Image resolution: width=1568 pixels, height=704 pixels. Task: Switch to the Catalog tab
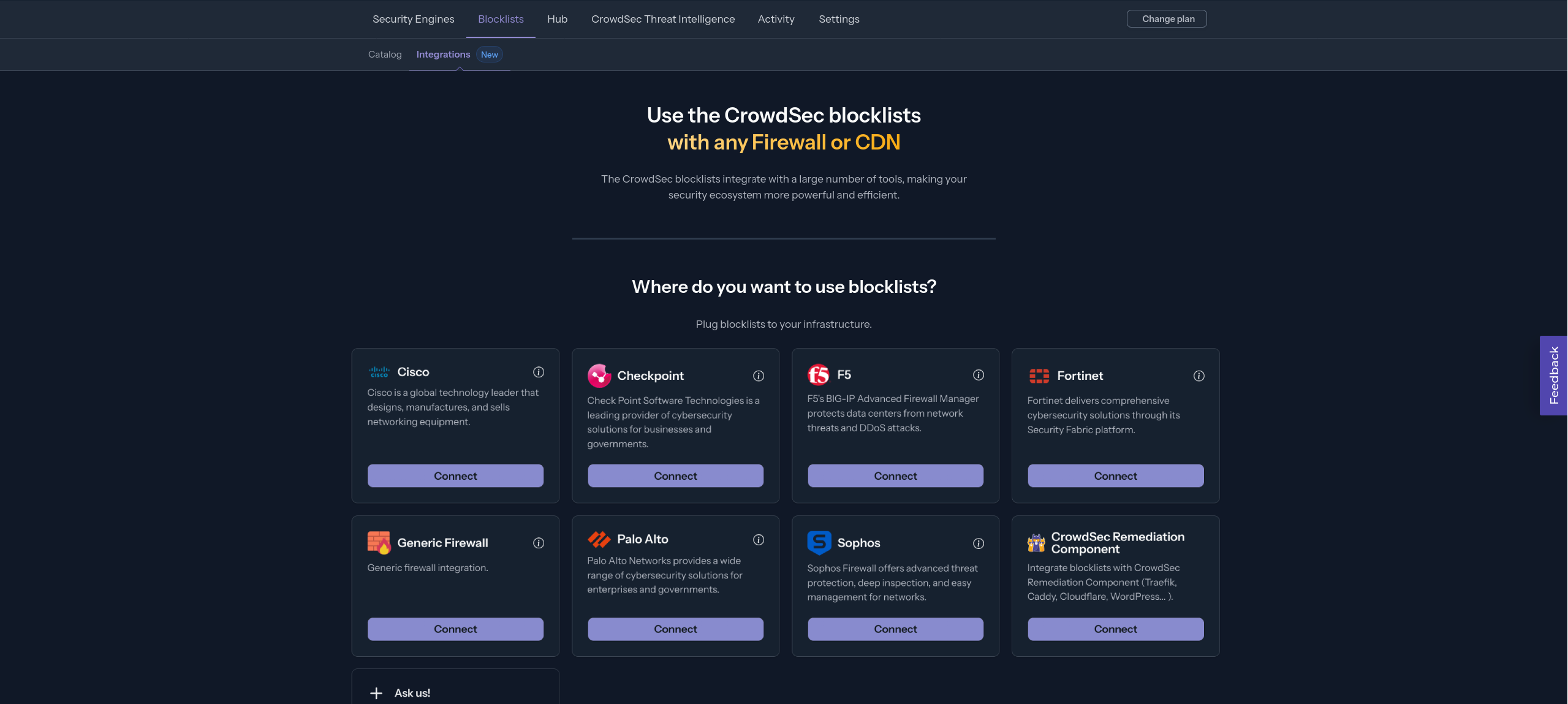coord(385,54)
